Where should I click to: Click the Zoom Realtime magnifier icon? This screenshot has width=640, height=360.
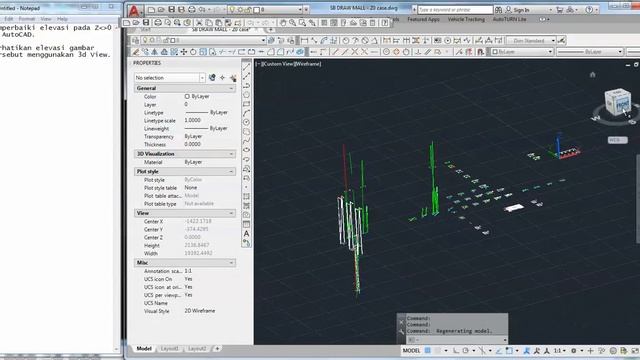click(292, 23)
